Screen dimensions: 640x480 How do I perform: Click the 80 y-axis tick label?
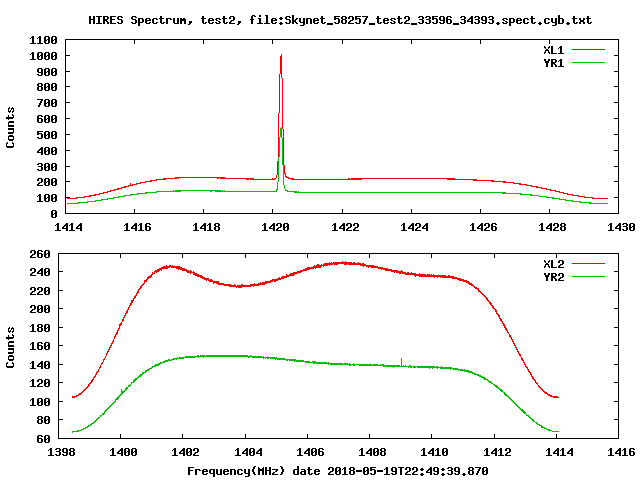click(x=44, y=420)
